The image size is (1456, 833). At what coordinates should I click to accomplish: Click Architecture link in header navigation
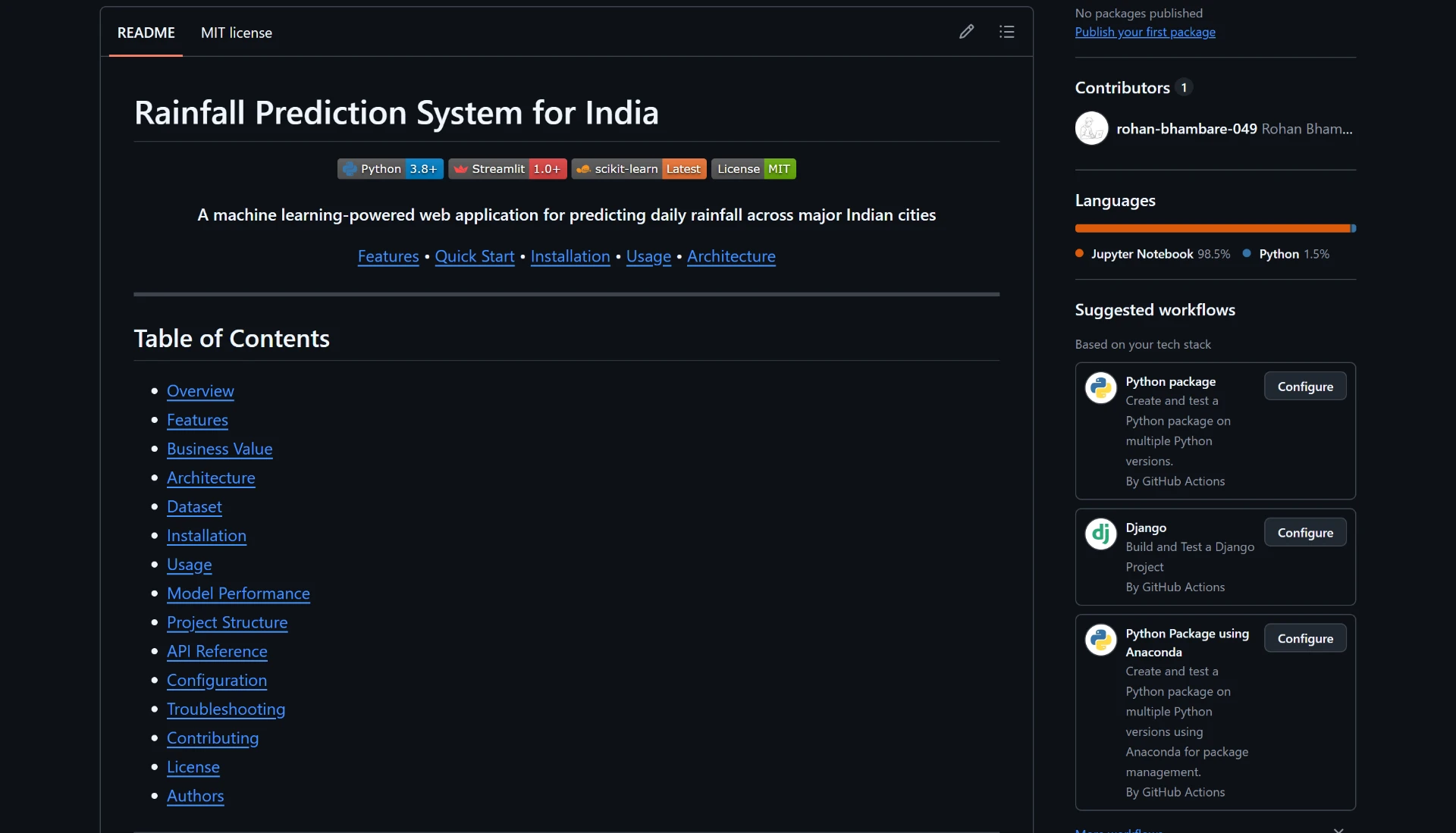[731, 256]
